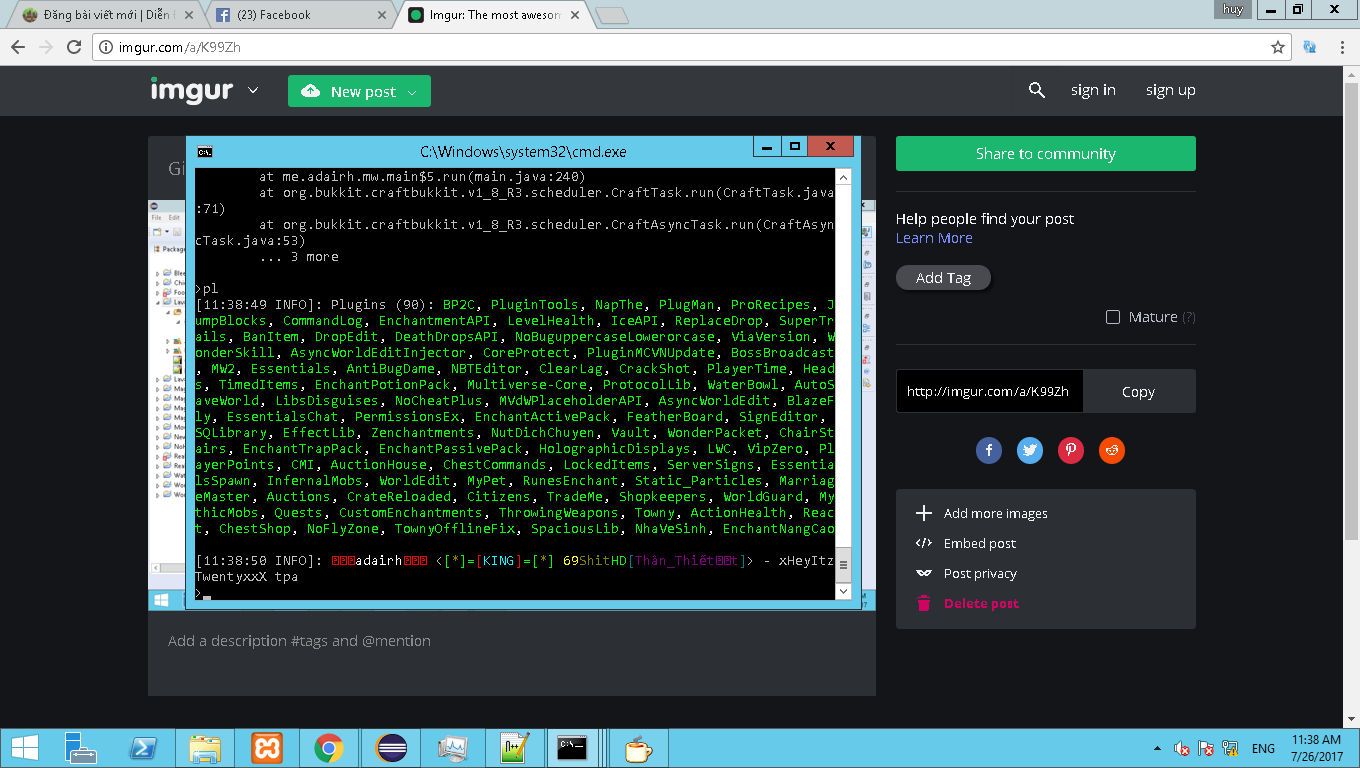Click the Delete post option
This screenshot has height=768, width=1360.
point(981,603)
